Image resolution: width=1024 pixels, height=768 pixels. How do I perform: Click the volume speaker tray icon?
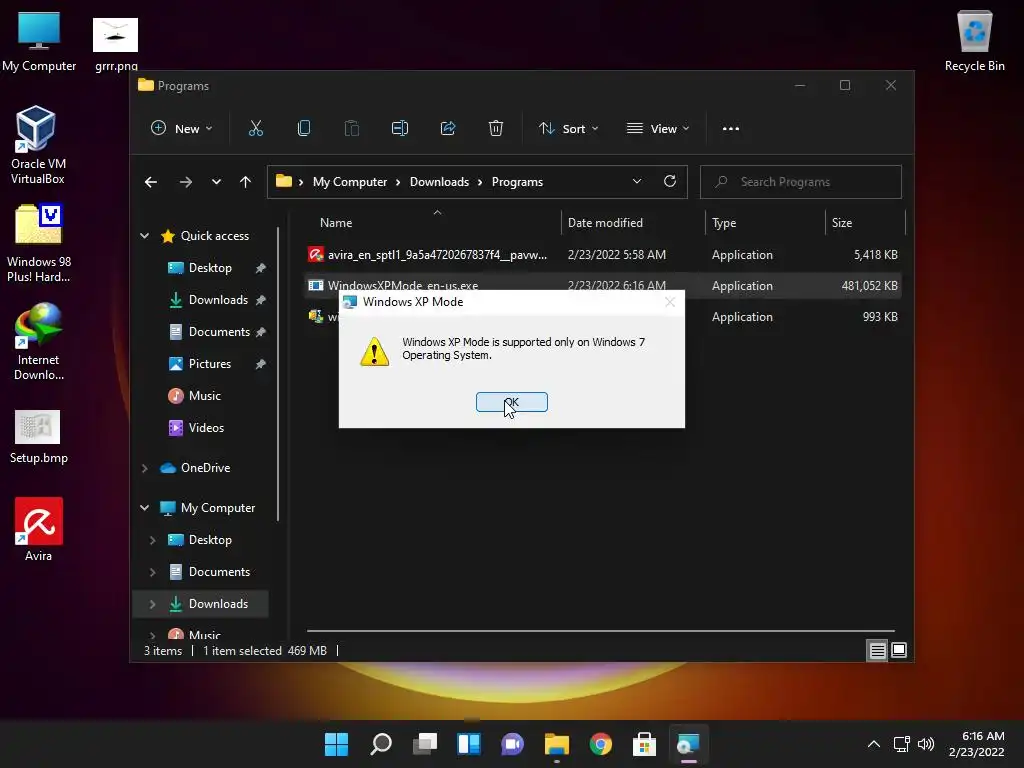pyautogui.click(x=926, y=744)
